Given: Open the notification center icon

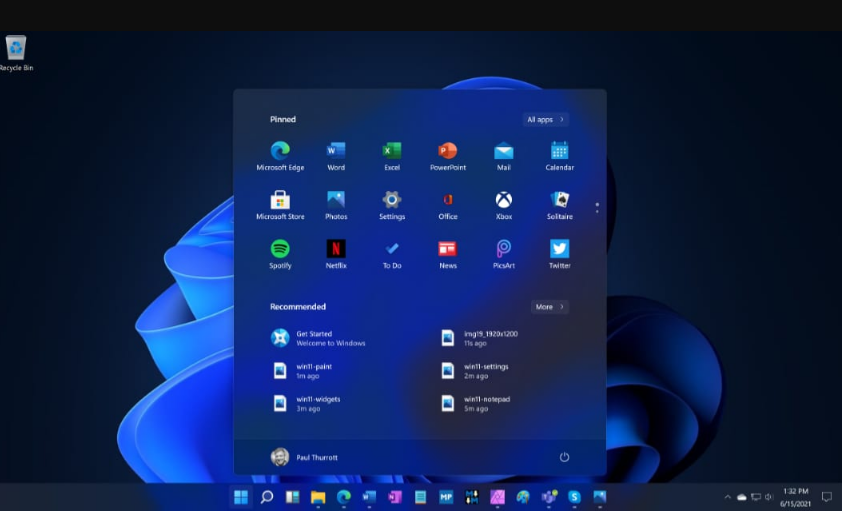Looking at the screenshot, I should point(827,497).
